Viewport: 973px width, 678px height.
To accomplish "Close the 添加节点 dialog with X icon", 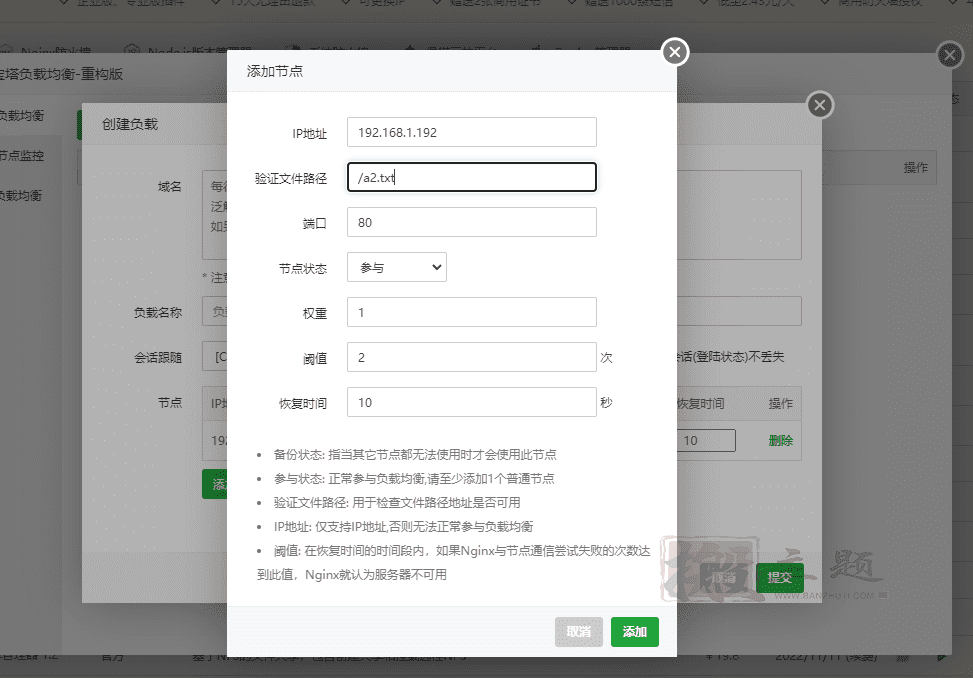I will (x=675, y=52).
